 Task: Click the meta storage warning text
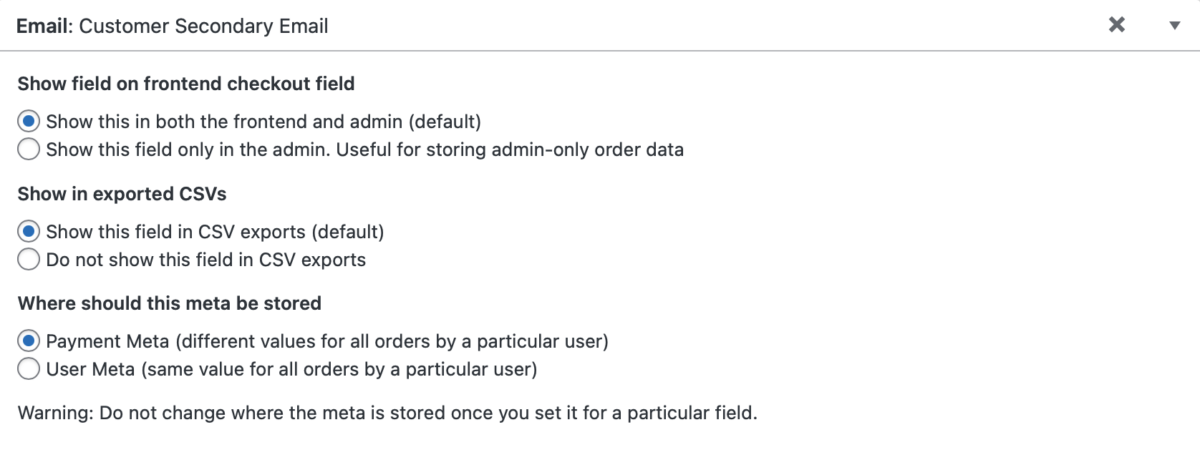pyautogui.click(x=387, y=412)
